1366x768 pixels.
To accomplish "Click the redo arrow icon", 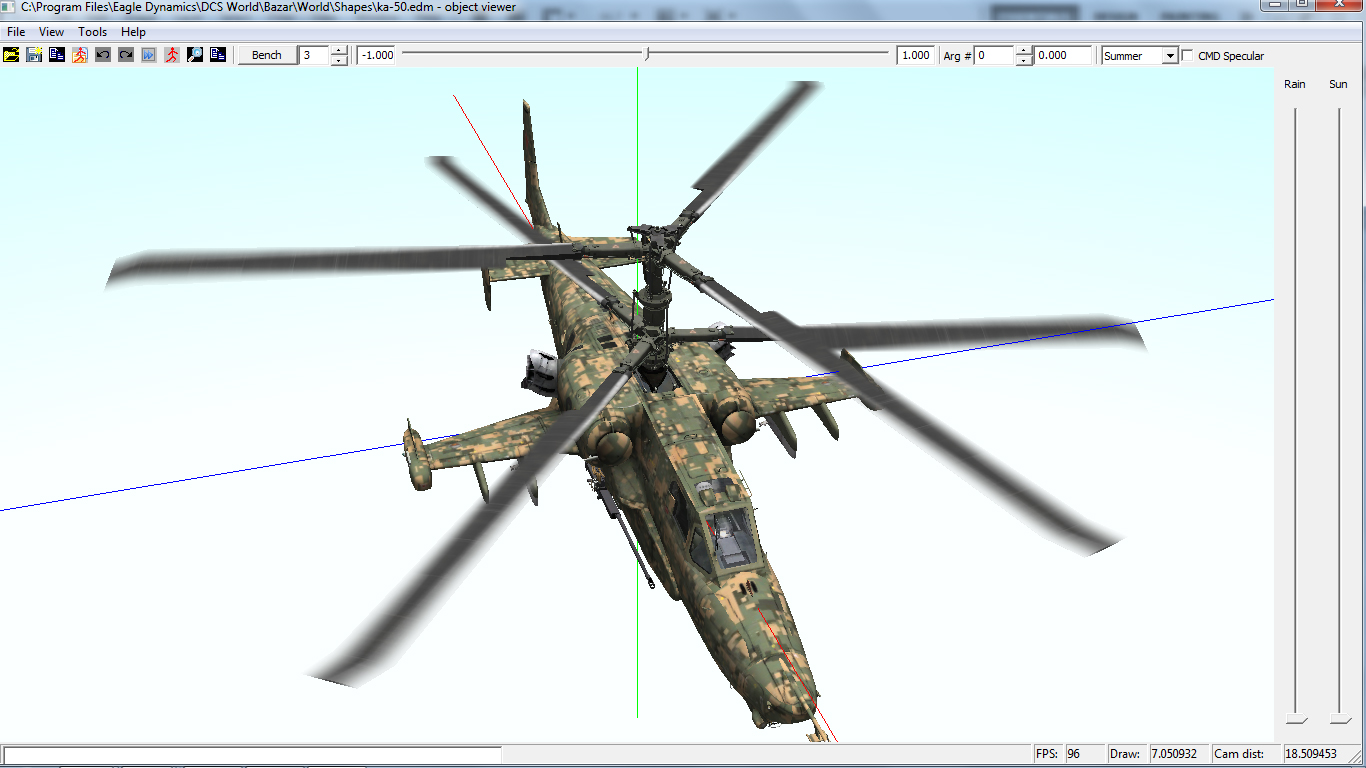I will click(126, 55).
